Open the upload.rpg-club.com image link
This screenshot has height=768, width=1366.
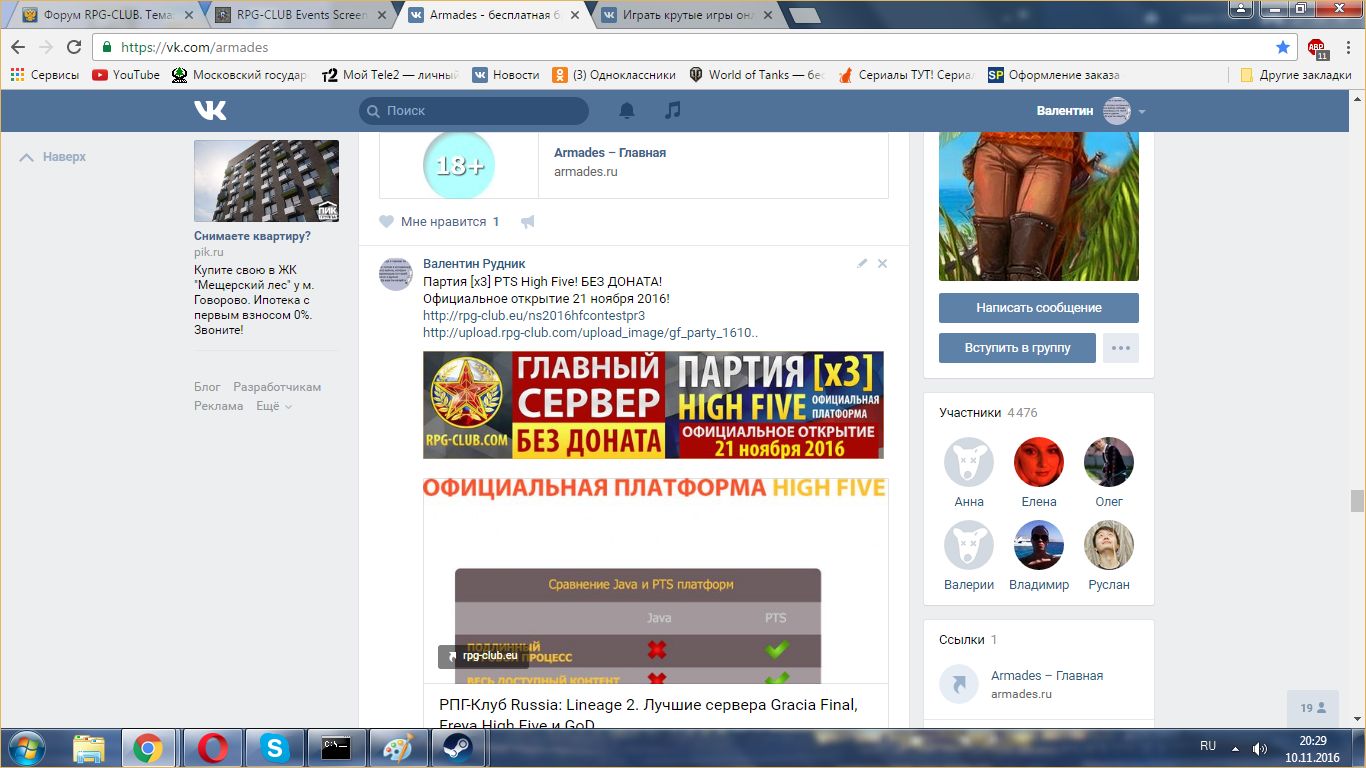coord(590,333)
